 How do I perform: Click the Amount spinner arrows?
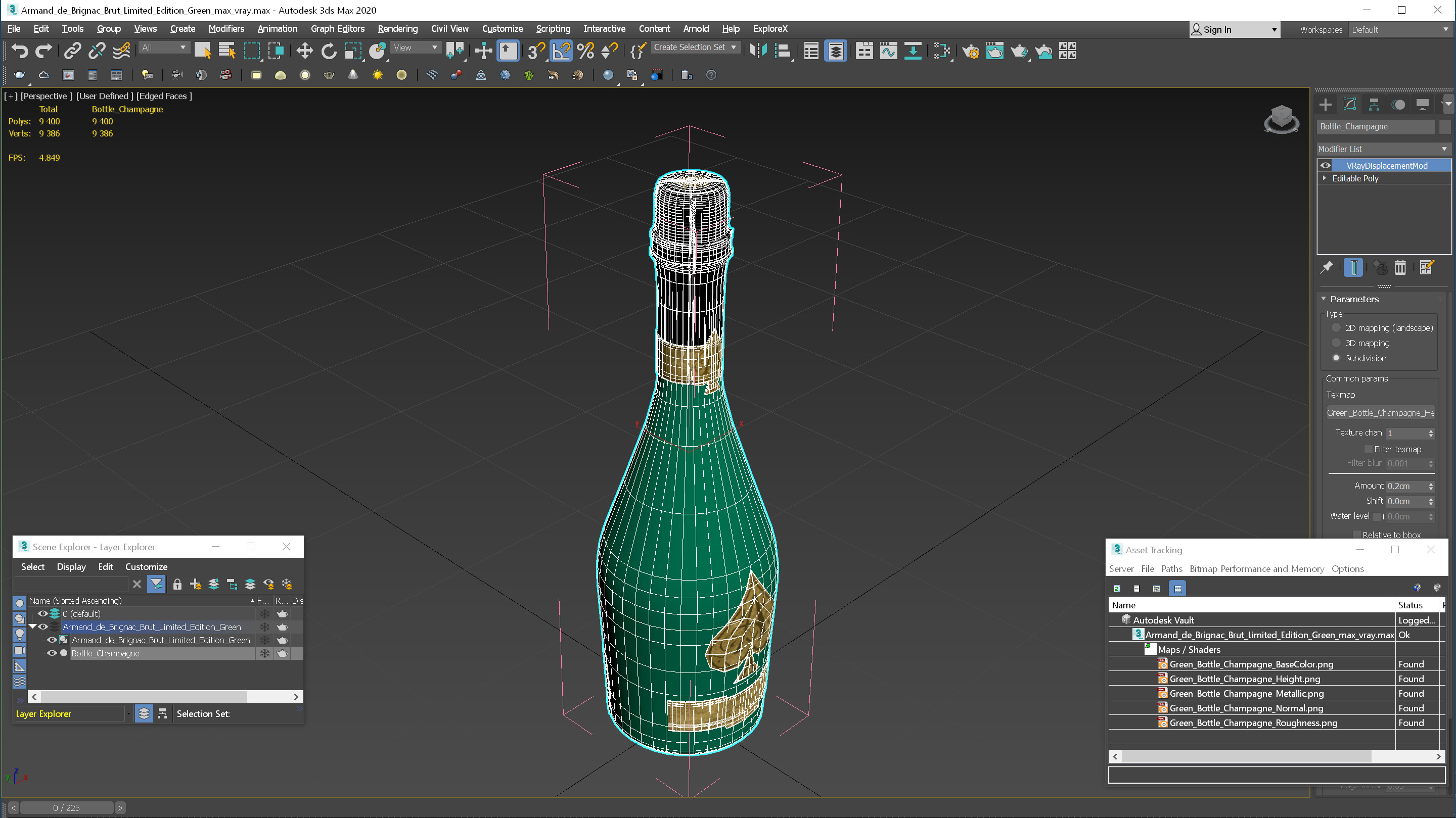tap(1431, 487)
